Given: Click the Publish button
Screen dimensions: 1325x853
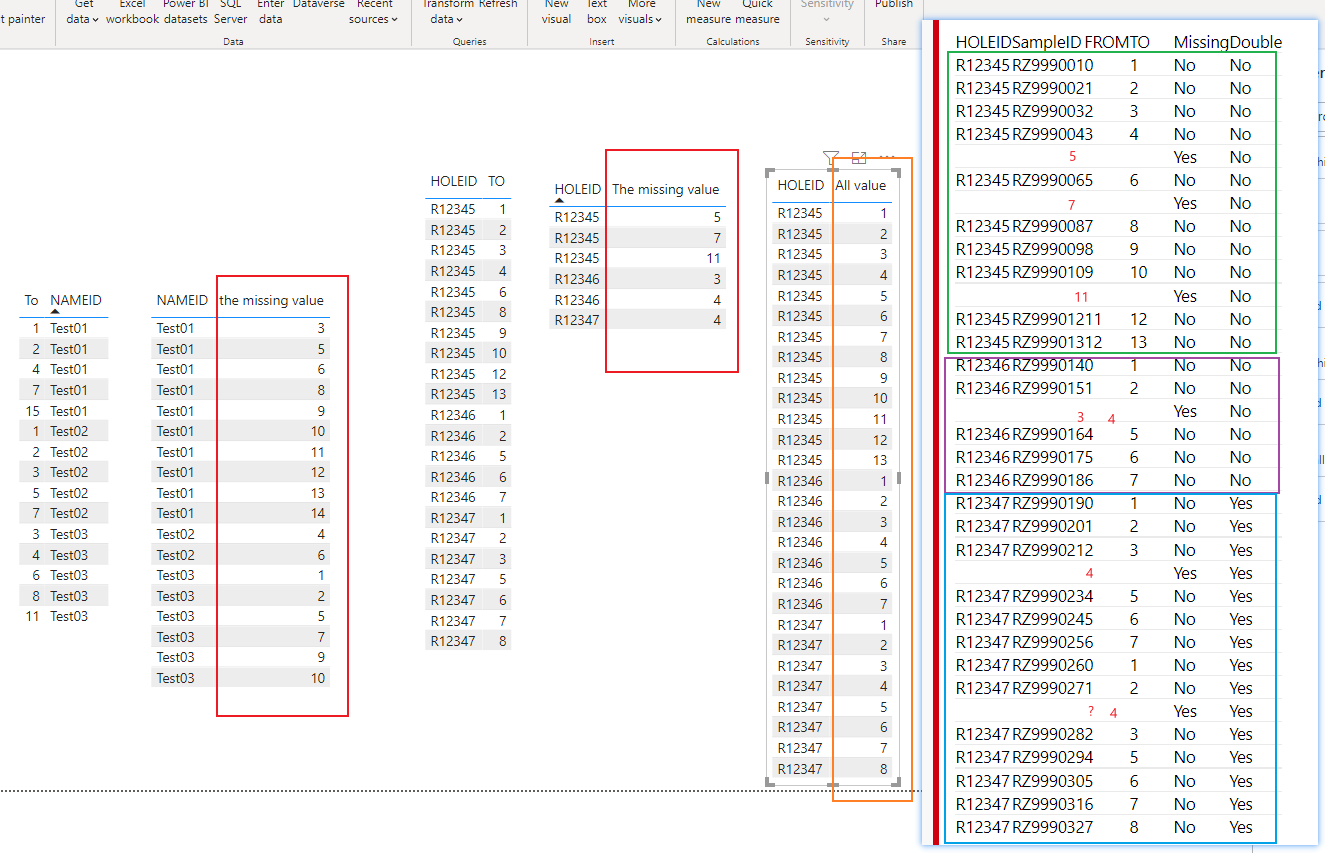Looking at the screenshot, I should coord(893,6).
